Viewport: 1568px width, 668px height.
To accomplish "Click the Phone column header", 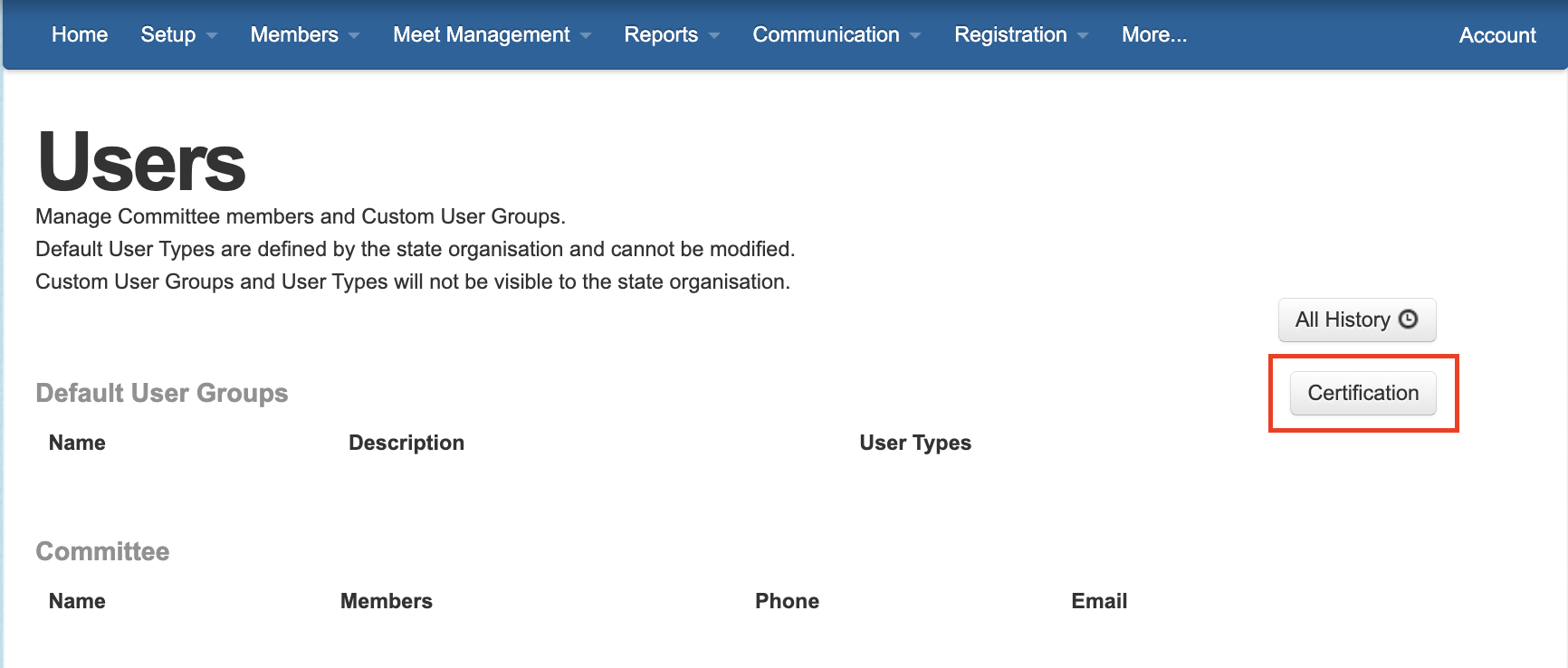I will [x=787, y=601].
